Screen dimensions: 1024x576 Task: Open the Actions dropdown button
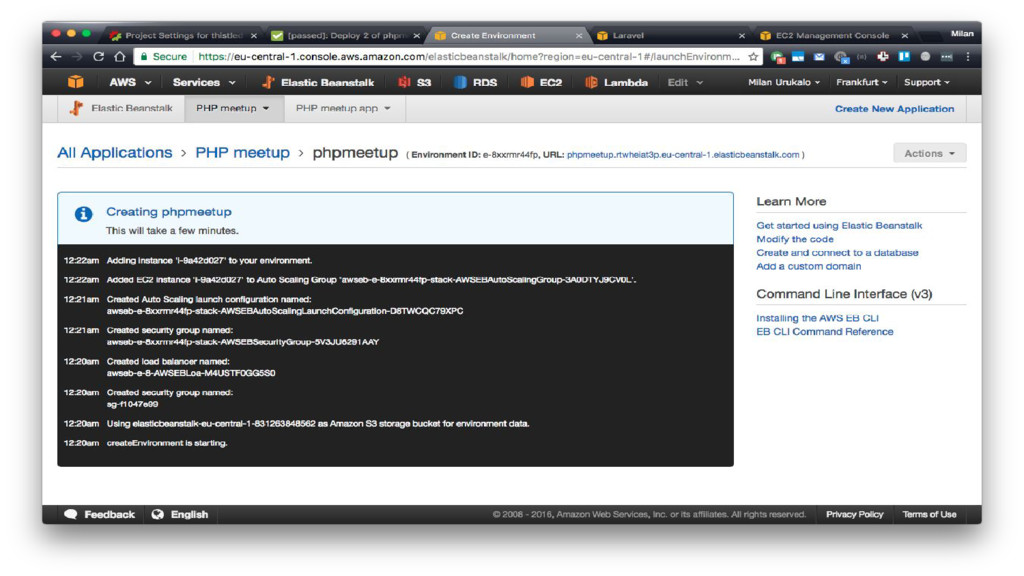click(x=929, y=153)
